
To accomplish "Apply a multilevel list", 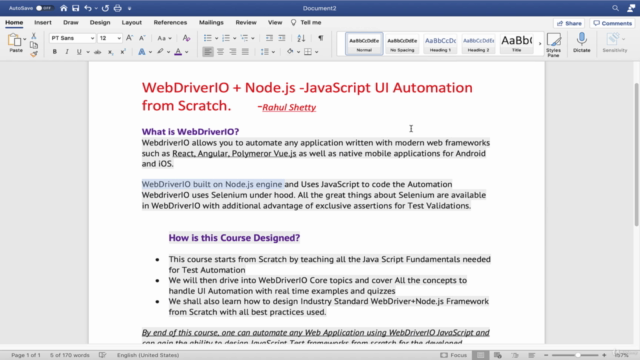I will pos(244,38).
